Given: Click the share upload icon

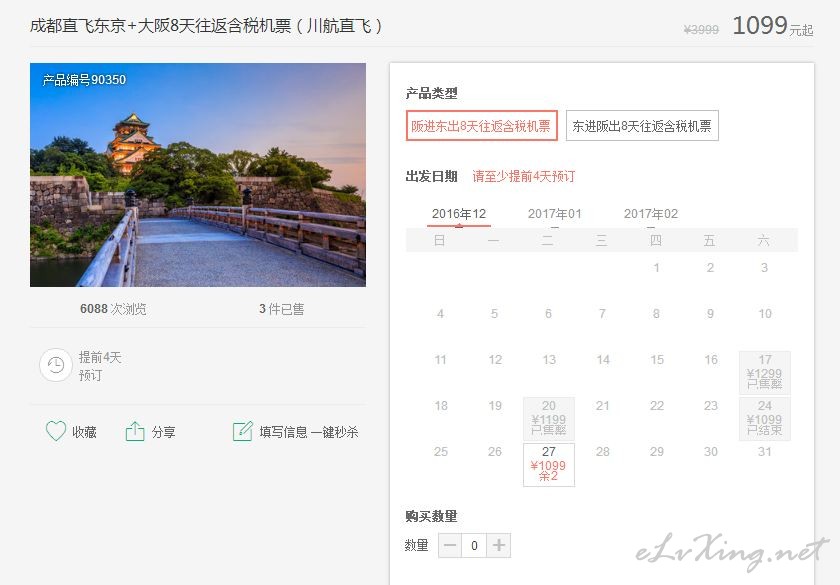Looking at the screenshot, I should [134, 431].
